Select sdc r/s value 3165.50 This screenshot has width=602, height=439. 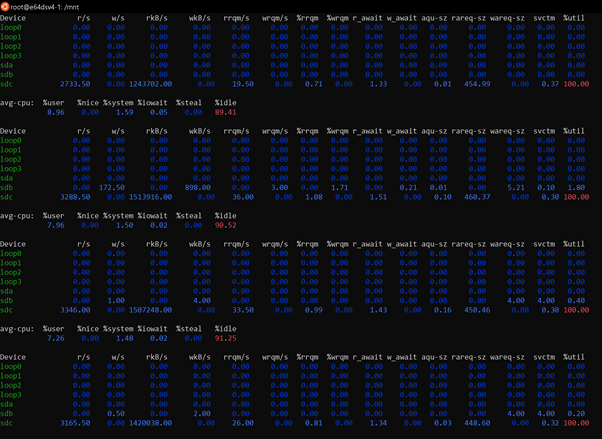click(x=75, y=423)
